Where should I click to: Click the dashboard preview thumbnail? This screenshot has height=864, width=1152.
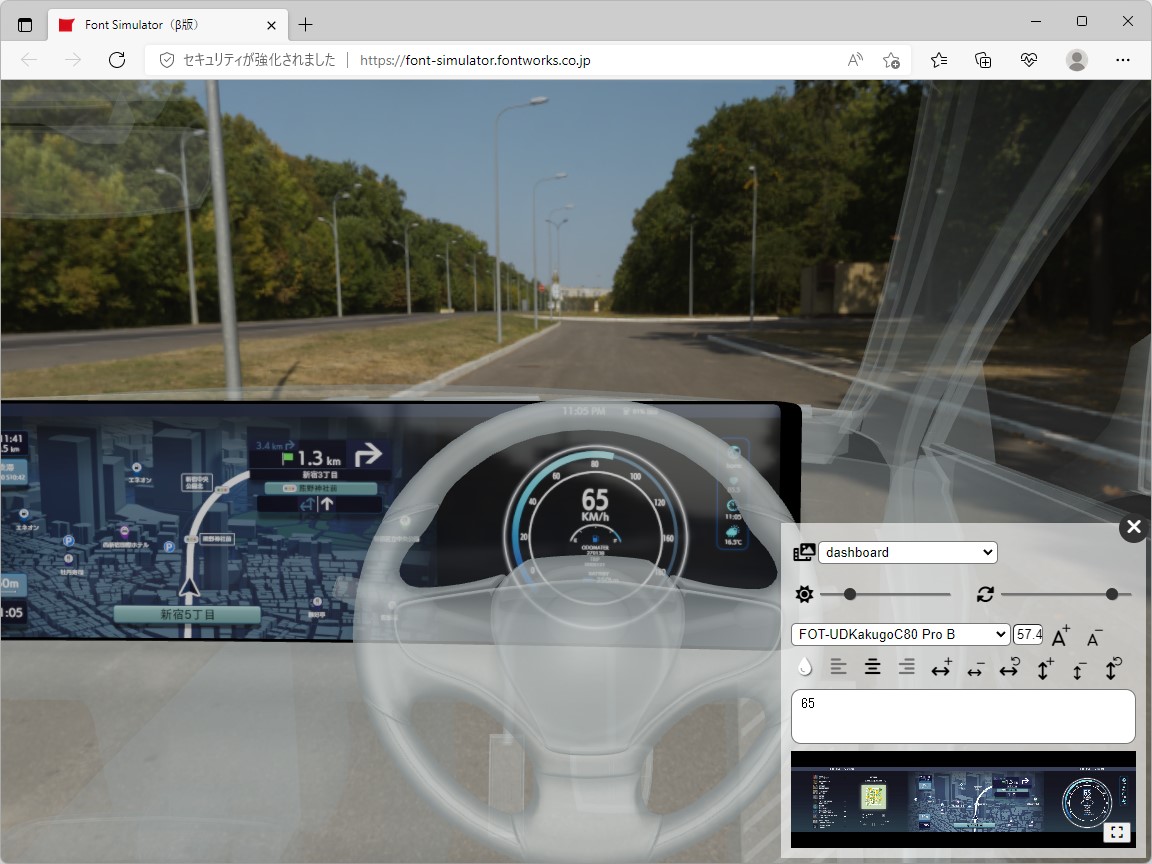963,799
